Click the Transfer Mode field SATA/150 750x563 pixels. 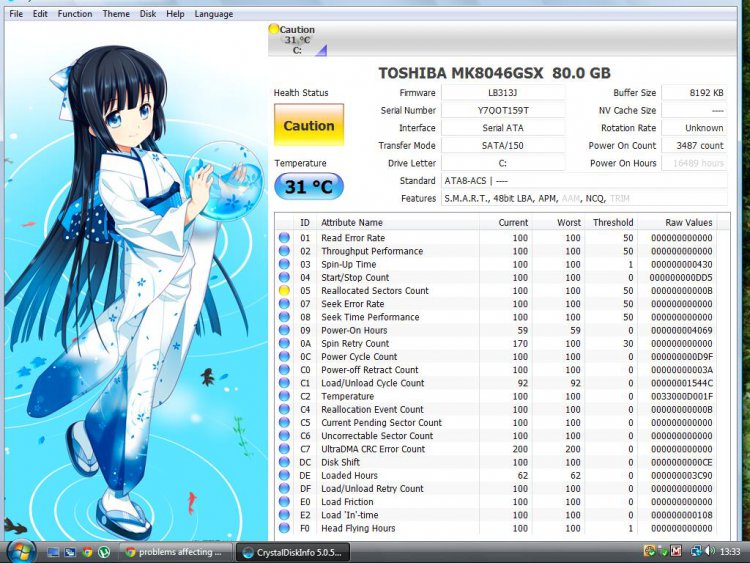click(503, 145)
